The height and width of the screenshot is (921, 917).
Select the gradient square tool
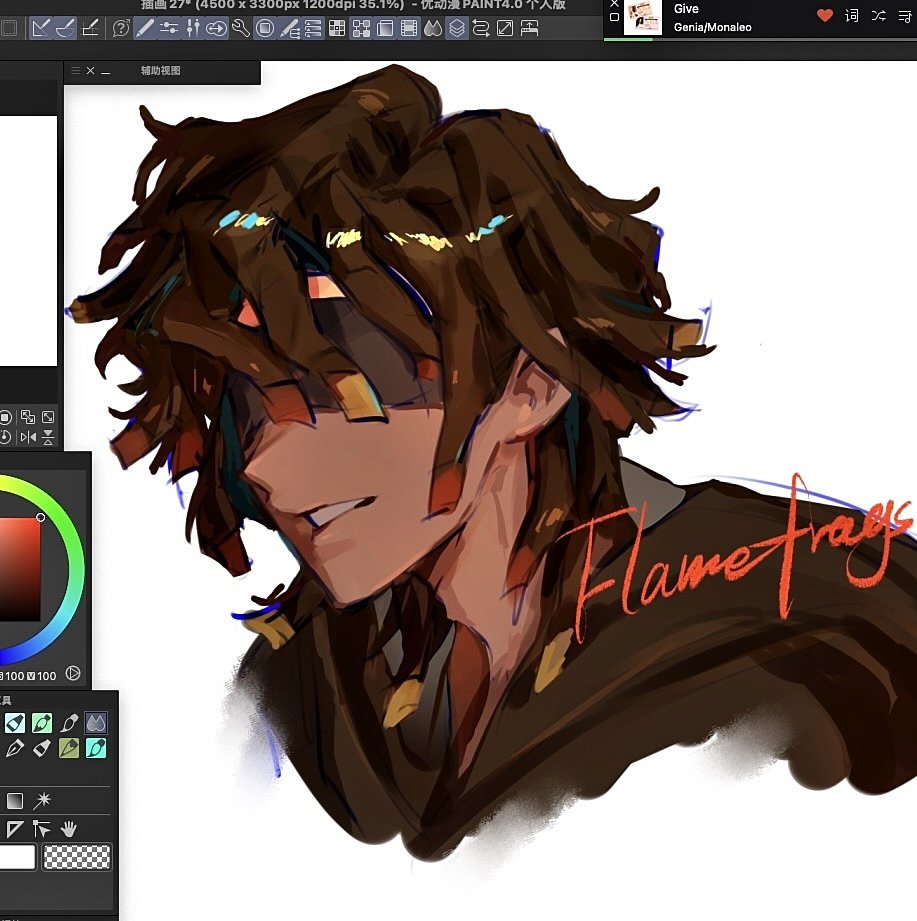15,801
